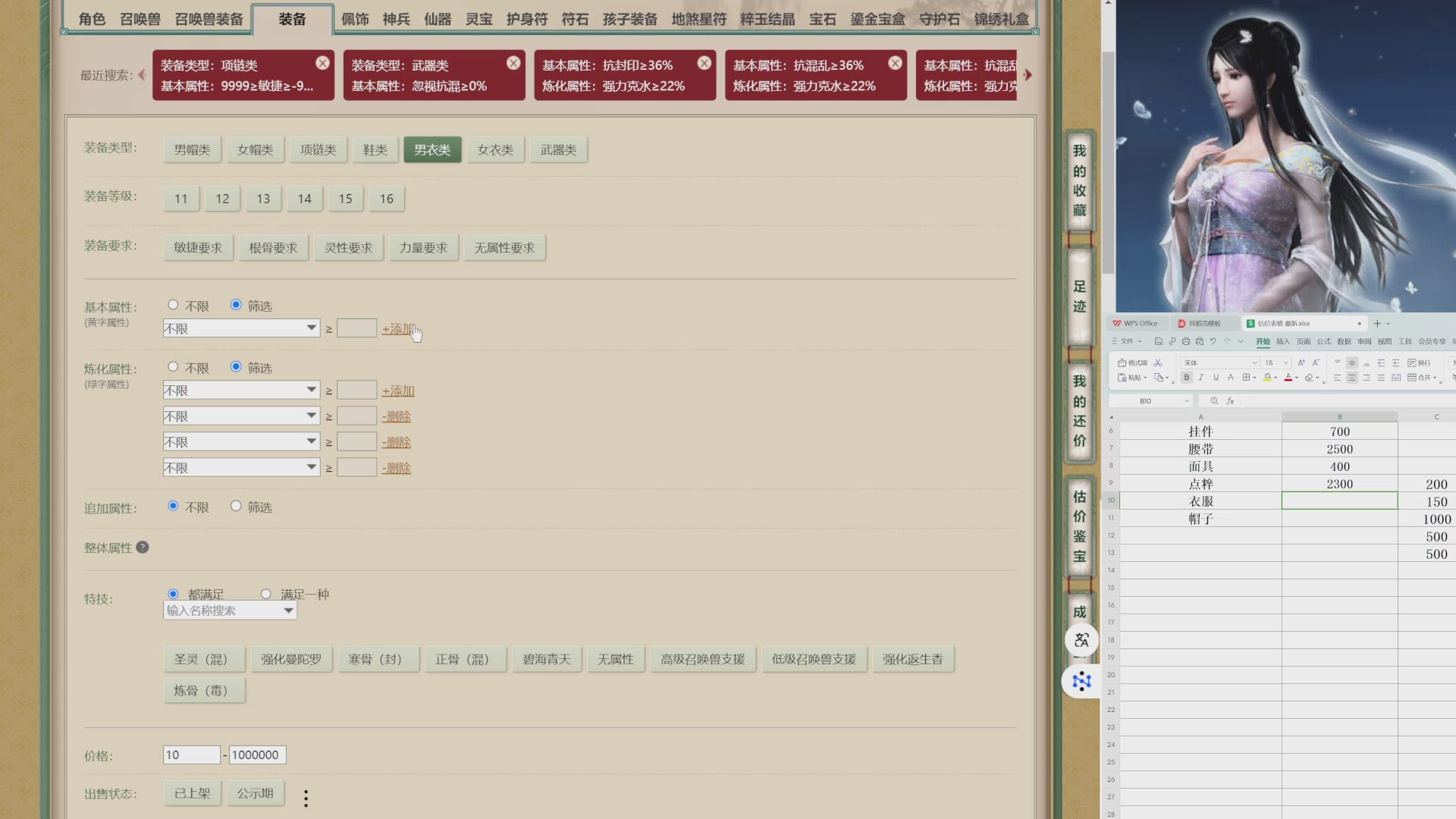Toggle bold in WPS toolbar
This screenshot has width=1456, height=819.
[1187, 377]
